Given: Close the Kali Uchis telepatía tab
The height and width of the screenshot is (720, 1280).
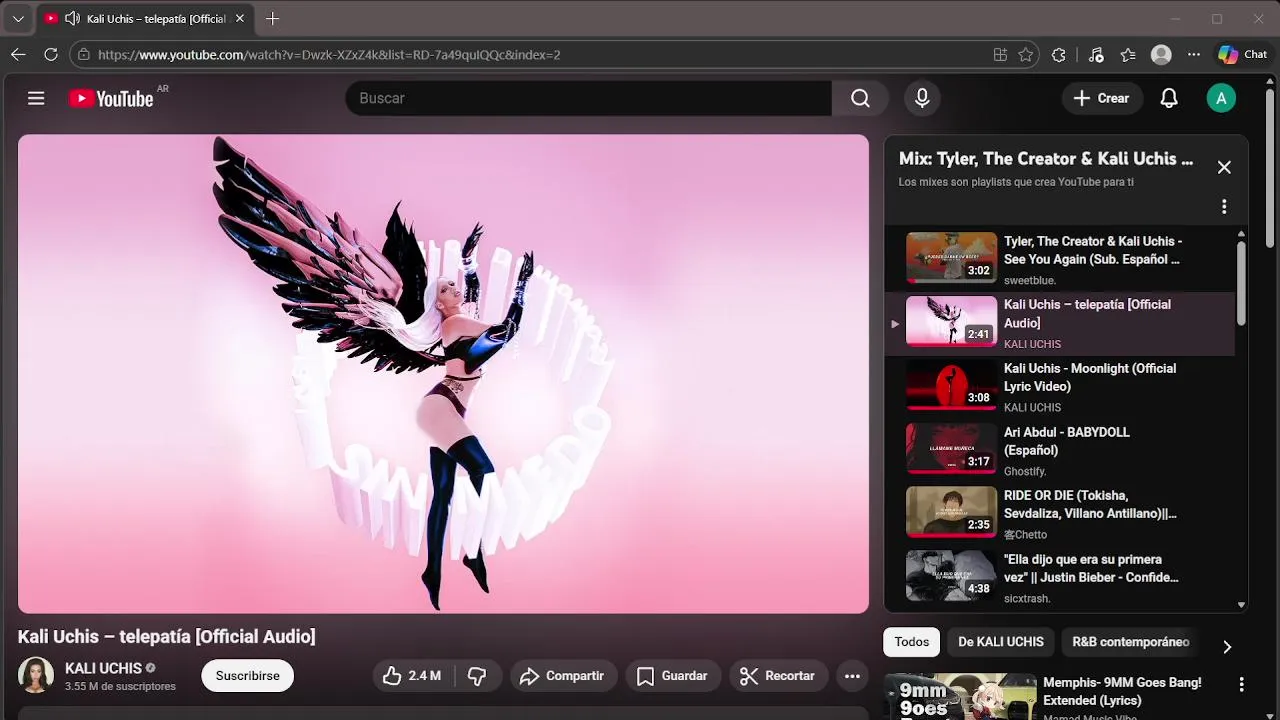Looking at the screenshot, I should click(x=239, y=18).
